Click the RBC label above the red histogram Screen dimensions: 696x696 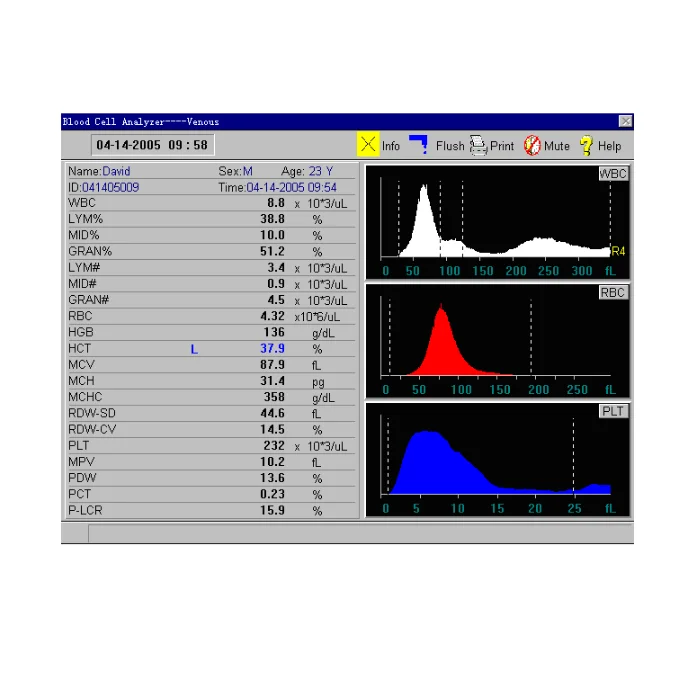tap(613, 293)
